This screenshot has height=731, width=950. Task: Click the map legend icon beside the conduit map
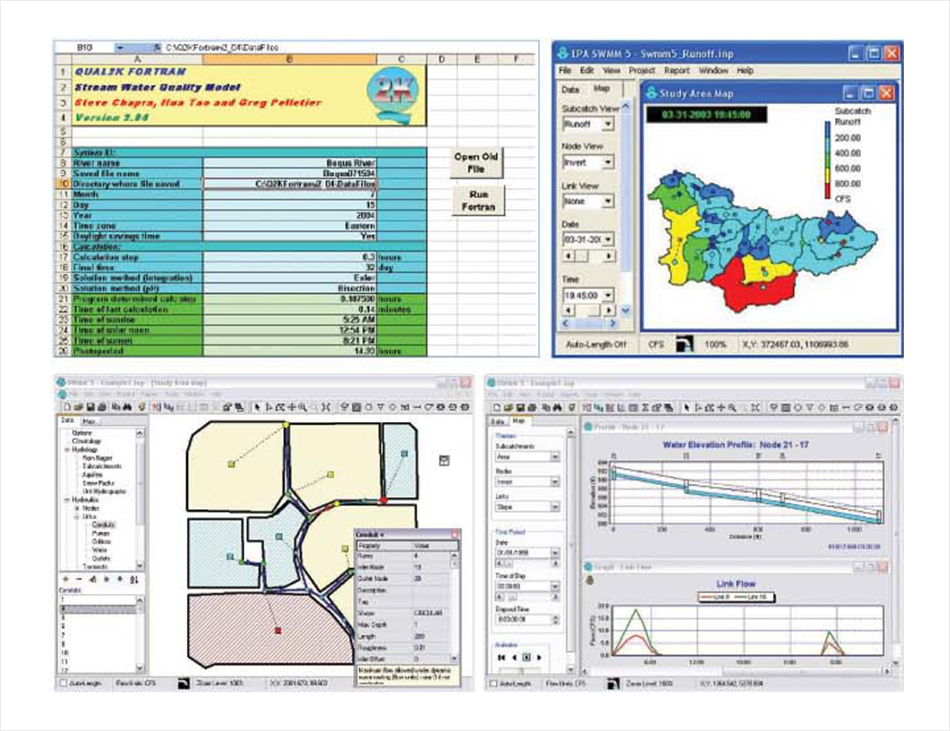pyautogui.click(x=444, y=461)
